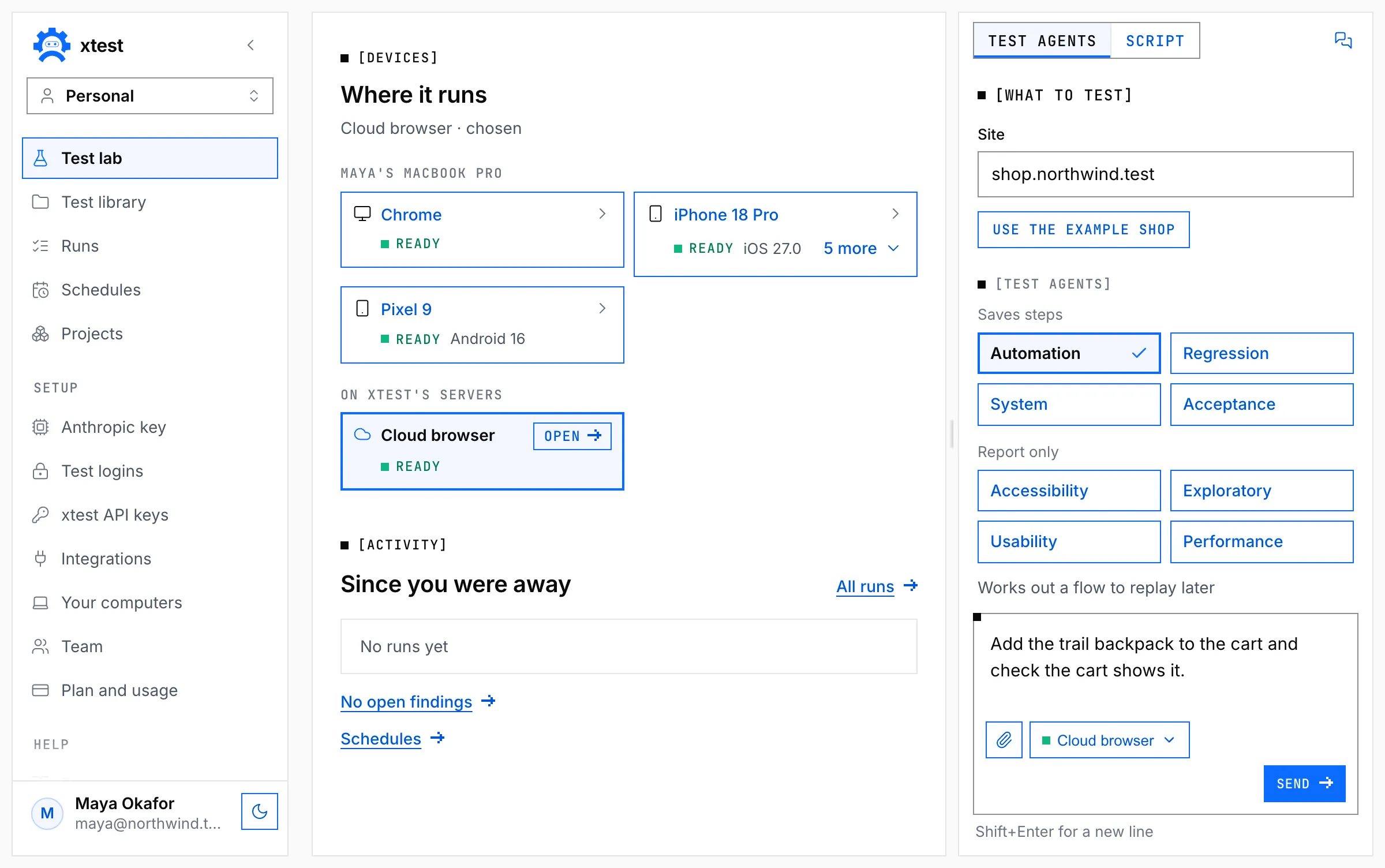
Task: Click the Anthropic key chip icon
Action: click(40, 427)
